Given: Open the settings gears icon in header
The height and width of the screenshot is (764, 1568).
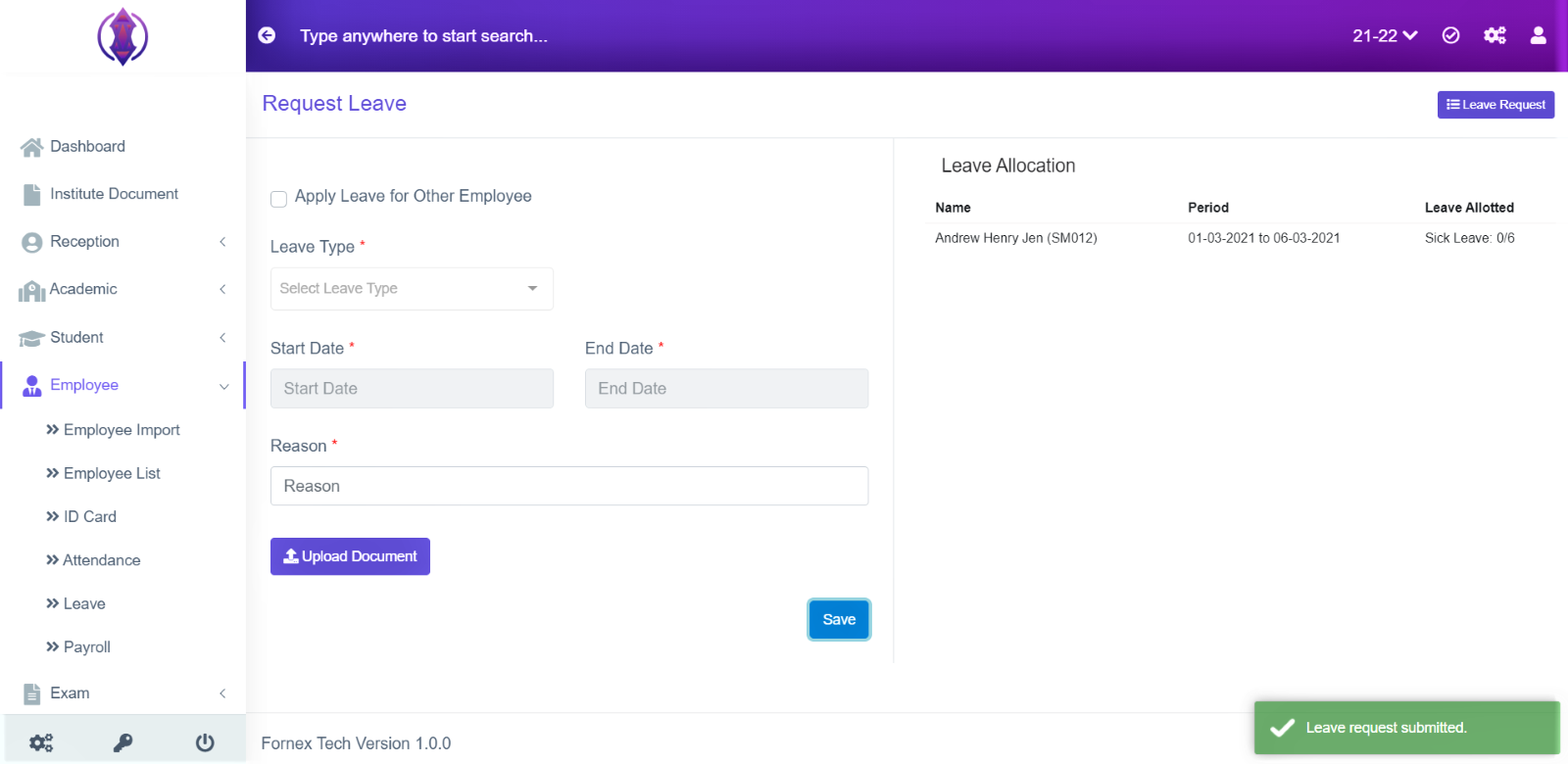Looking at the screenshot, I should click(x=1494, y=35).
